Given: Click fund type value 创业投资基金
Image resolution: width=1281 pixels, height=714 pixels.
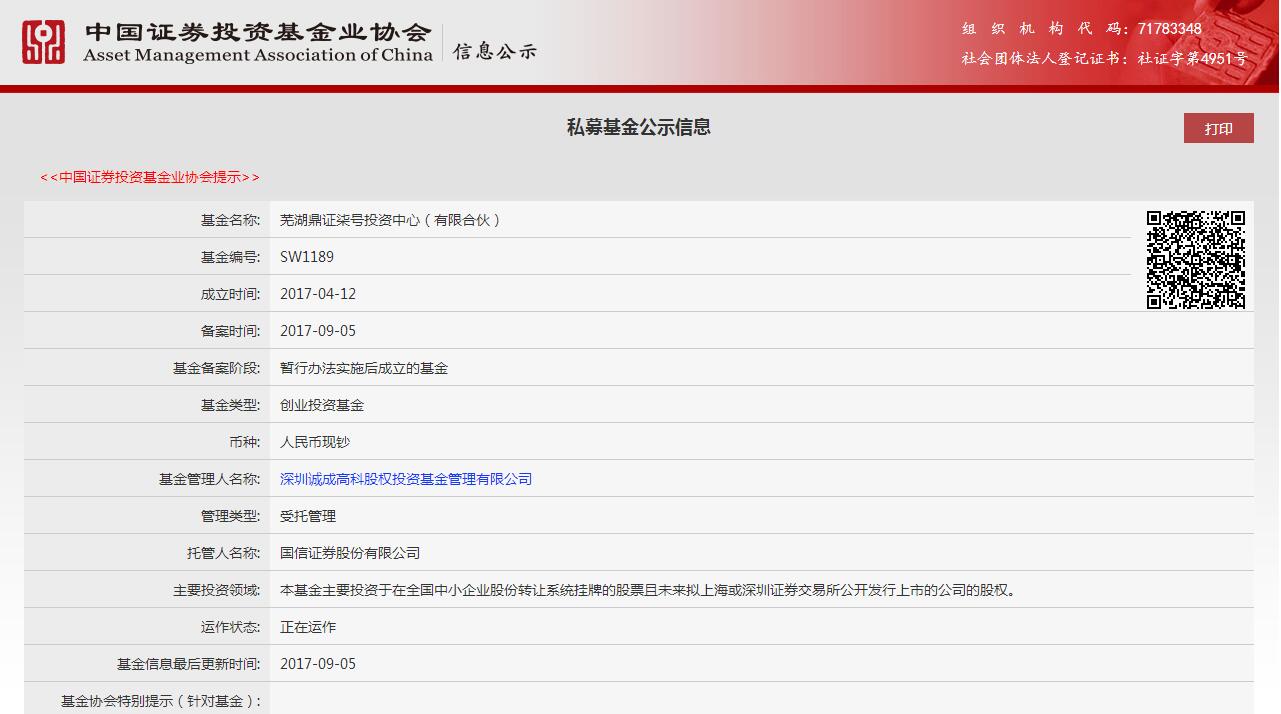Looking at the screenshot, I should tap(322, 405).
